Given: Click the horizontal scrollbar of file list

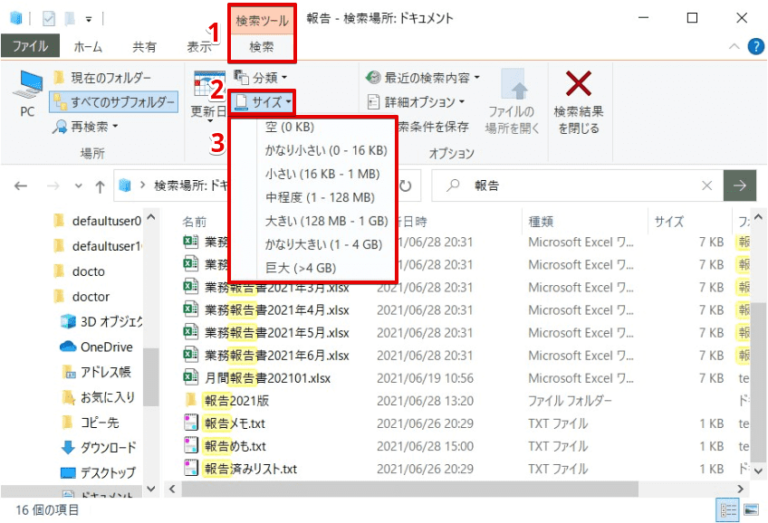Looking at the screenshot, I should point(409,489).
